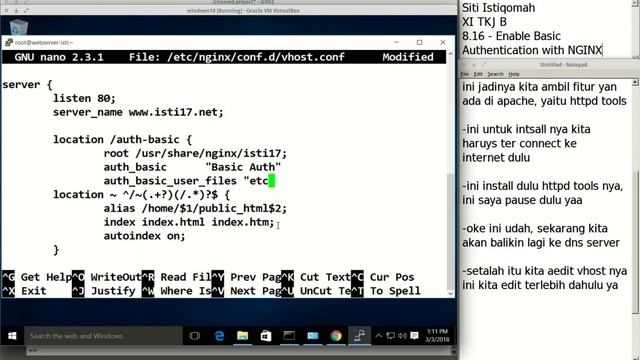Viewport: 640px width, 360px height.
Task: Open the Action Center notification icon
Action: (414, 336)
